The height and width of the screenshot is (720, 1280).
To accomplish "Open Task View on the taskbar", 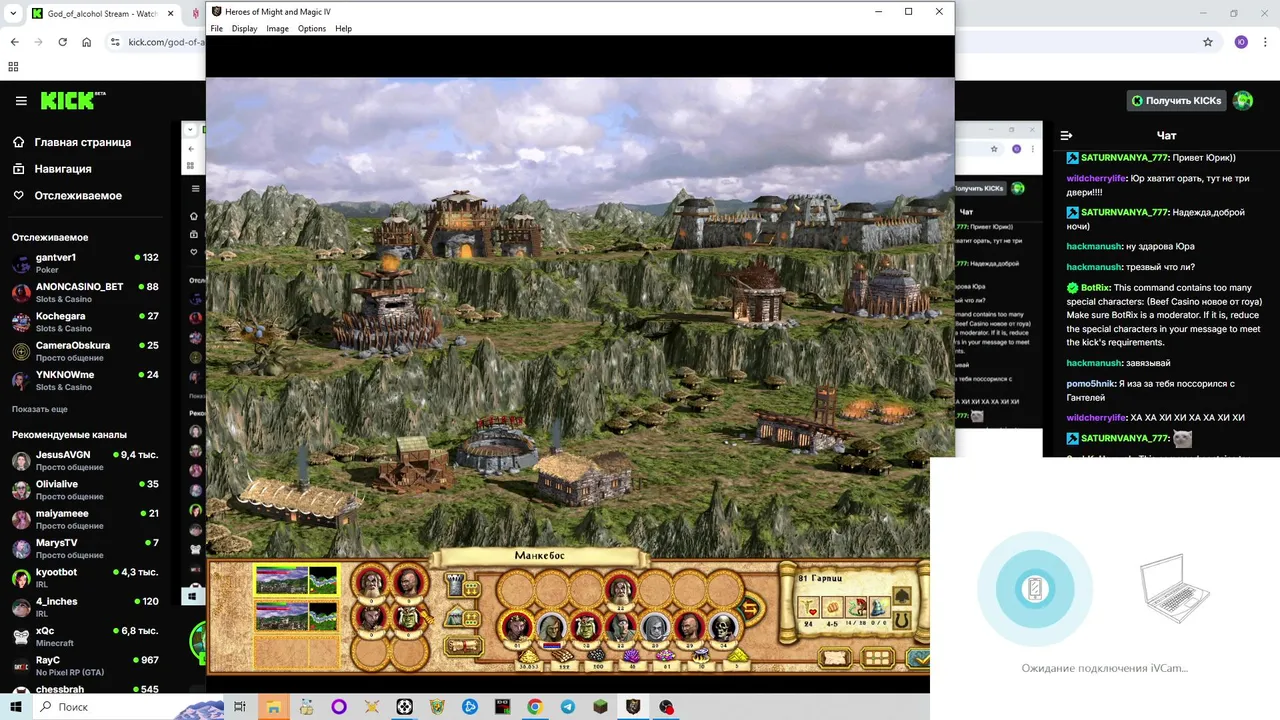I will tap(240, 707).
